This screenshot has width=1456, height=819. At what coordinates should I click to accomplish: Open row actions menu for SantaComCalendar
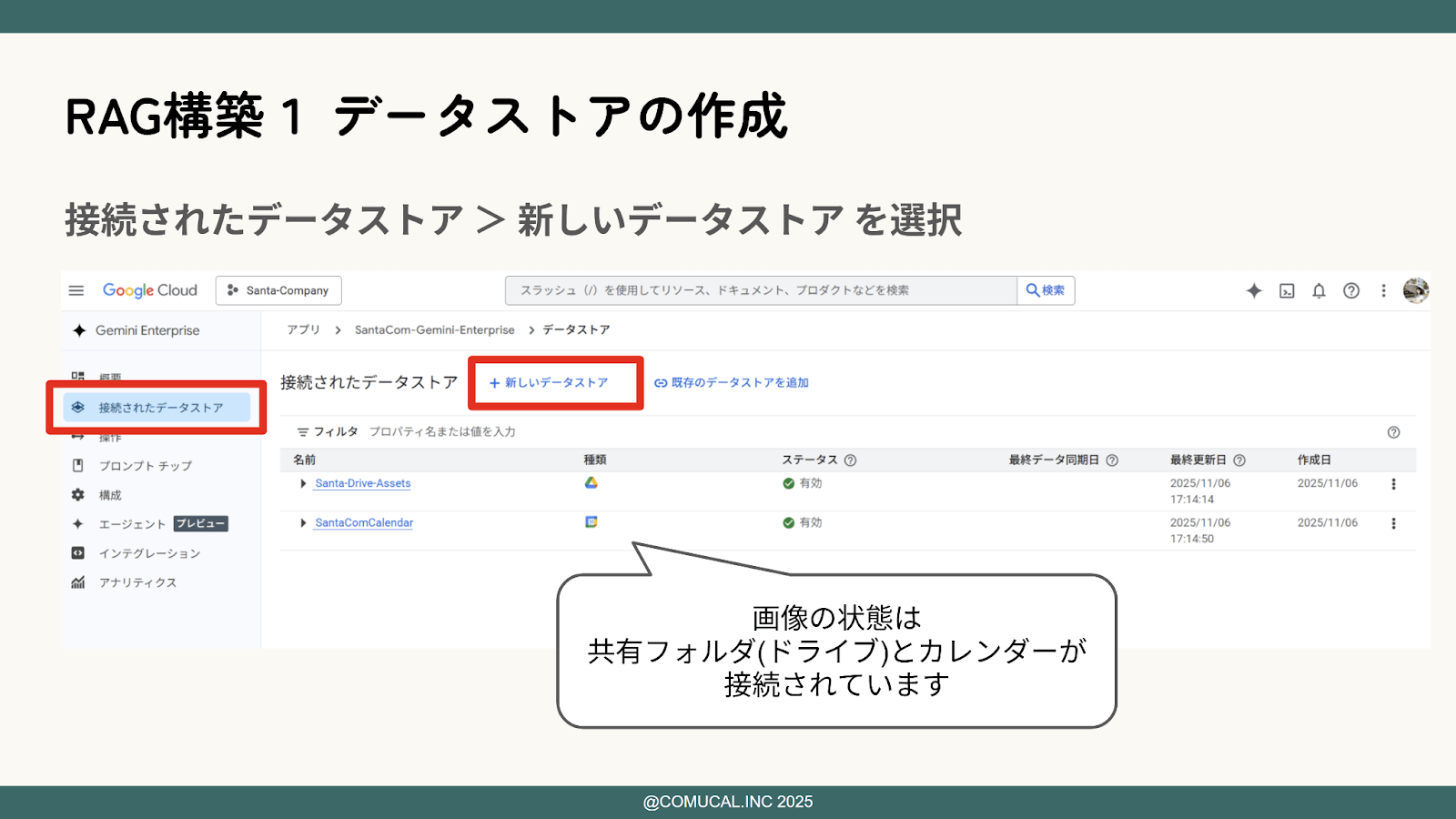pos(1393,523)
